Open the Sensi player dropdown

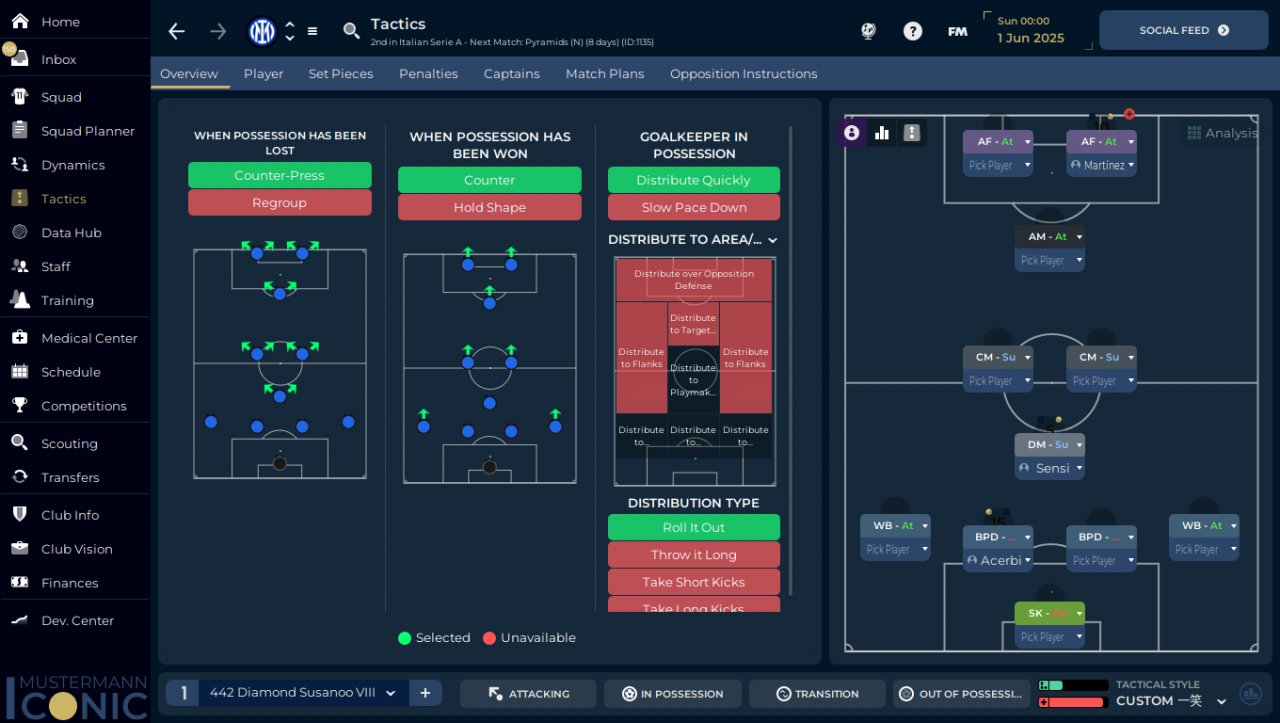click(1050, 468)
